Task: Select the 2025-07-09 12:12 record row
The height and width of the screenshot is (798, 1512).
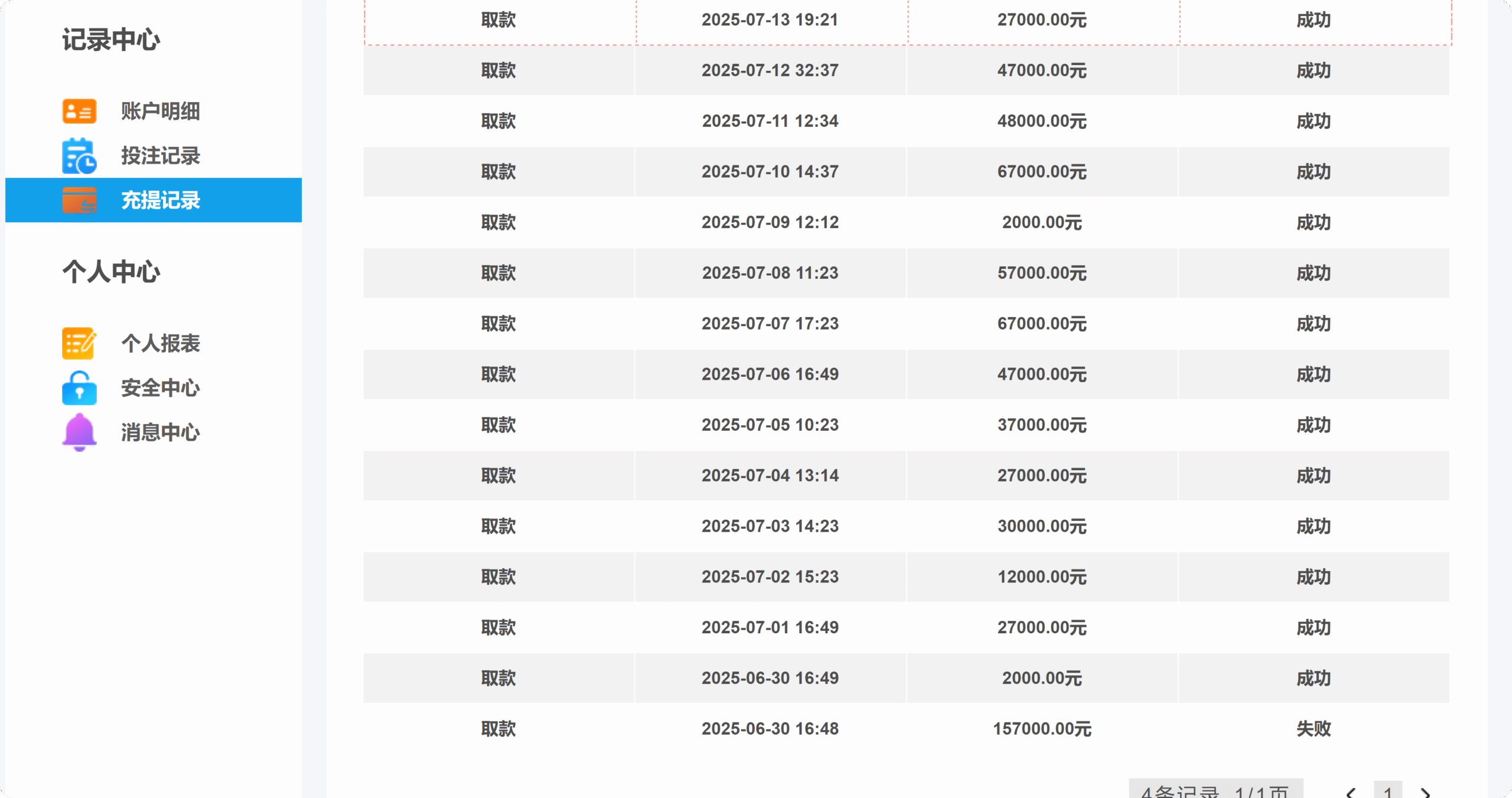Action: (x=907, y=223)
